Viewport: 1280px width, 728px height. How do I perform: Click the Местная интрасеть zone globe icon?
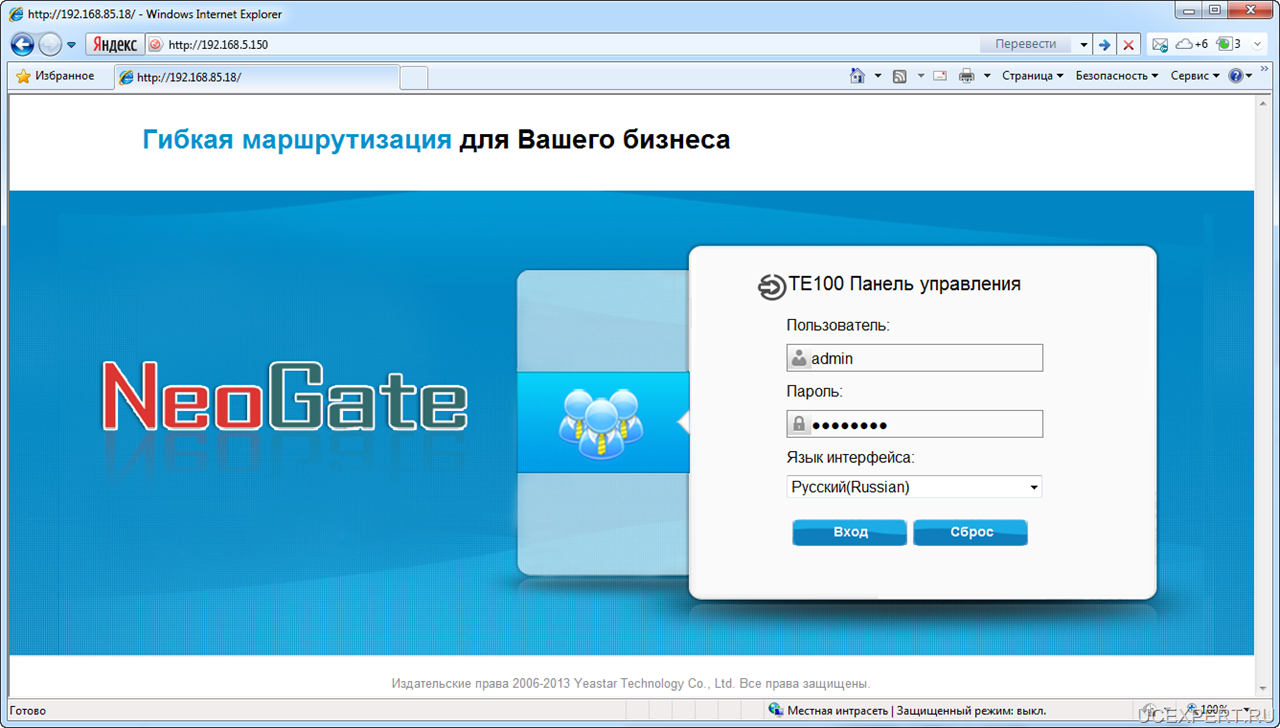click(776, 711)
